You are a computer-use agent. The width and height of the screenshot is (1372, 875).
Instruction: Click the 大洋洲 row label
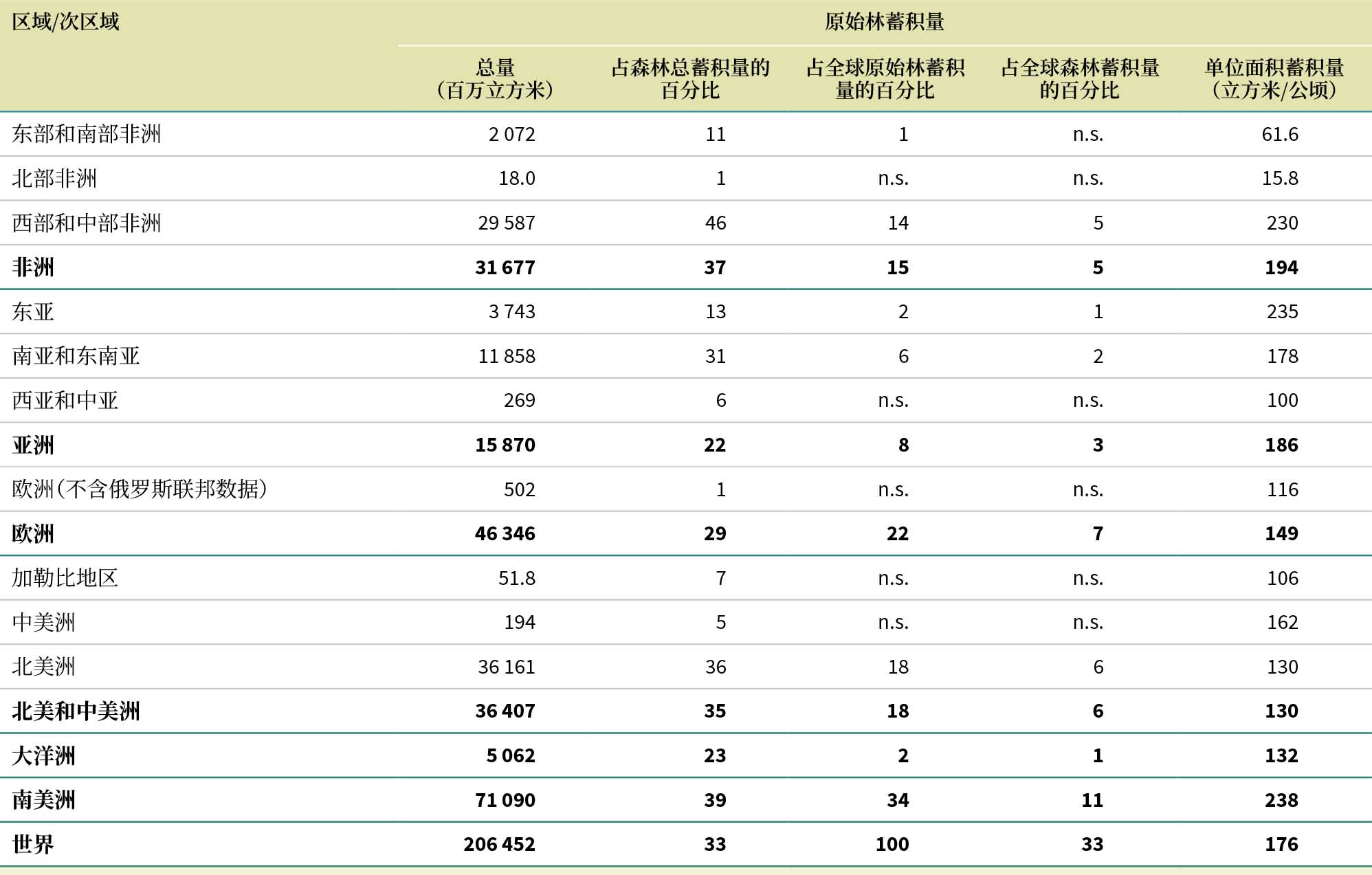click(x=43, y=755)
